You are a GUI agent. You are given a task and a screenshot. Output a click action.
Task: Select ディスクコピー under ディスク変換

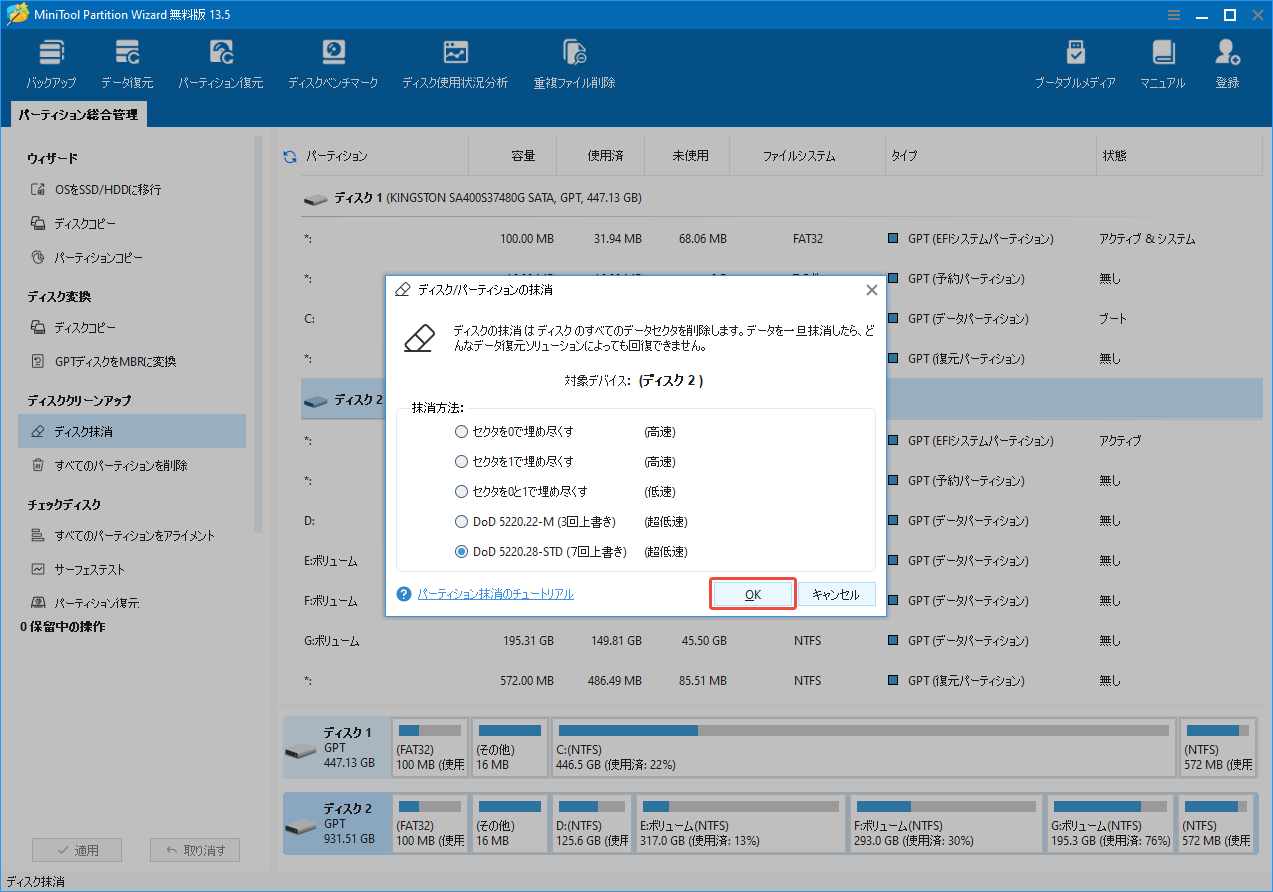coord(74,328)
